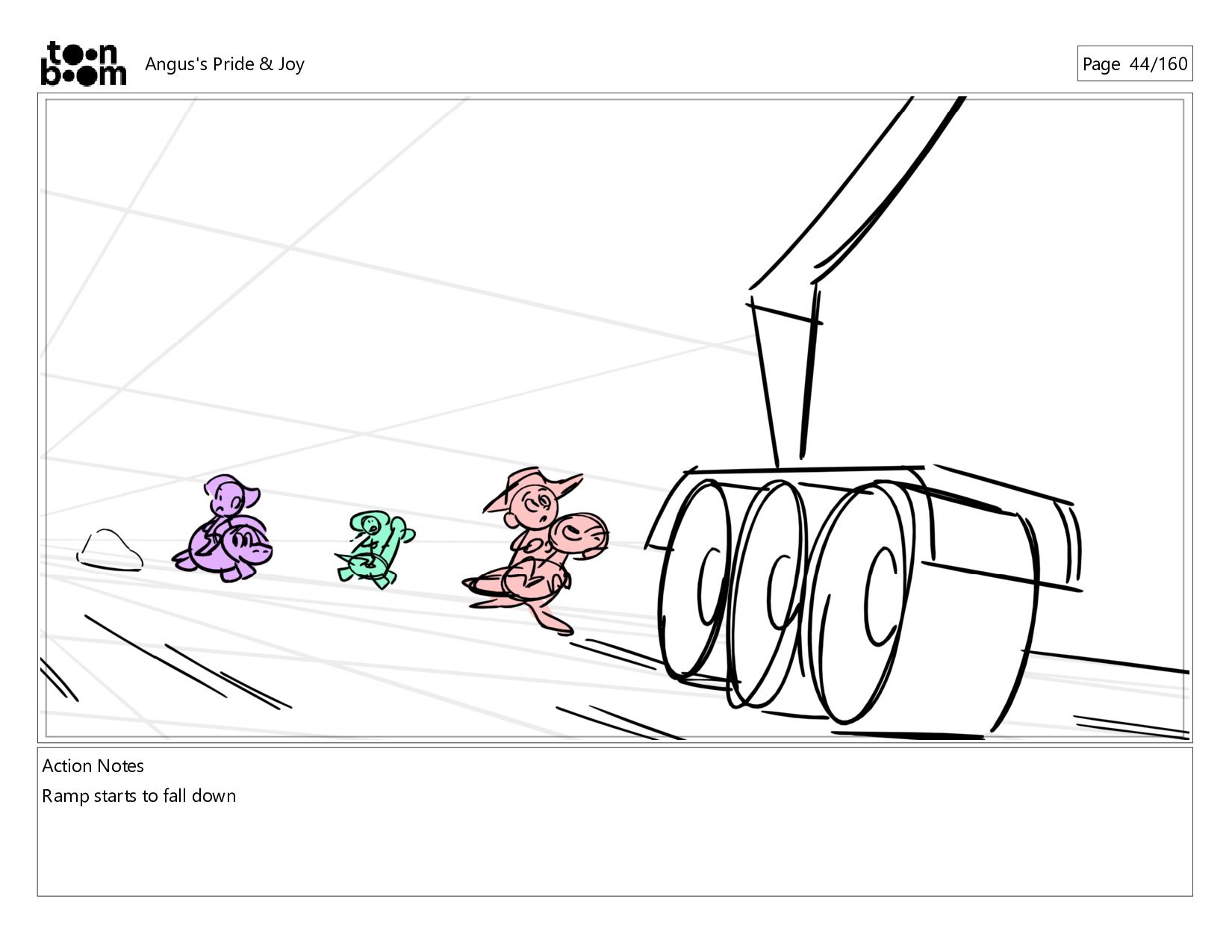The image size is (1232, 952).
Task: Click the purple character riding the pony
Action: pos(223,528)
